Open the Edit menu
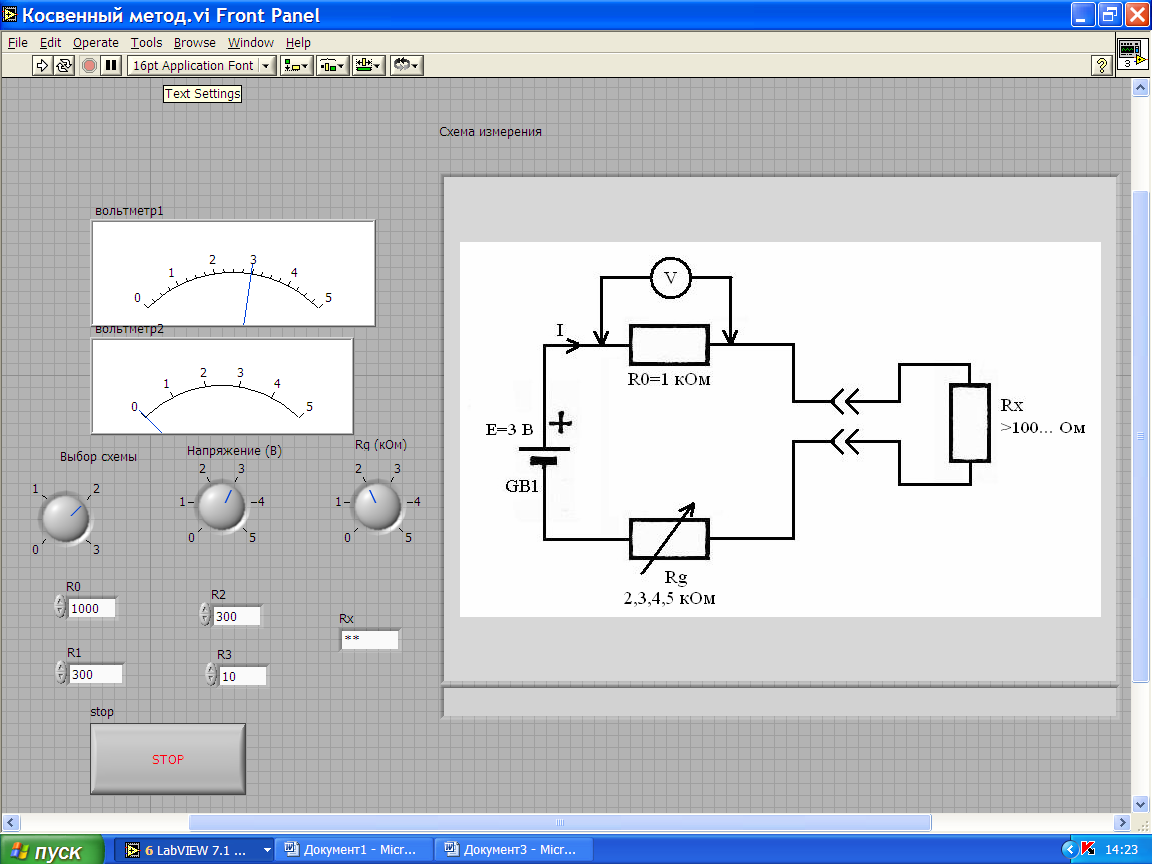Screen dimensions: 1152x864 coord(50,43)
